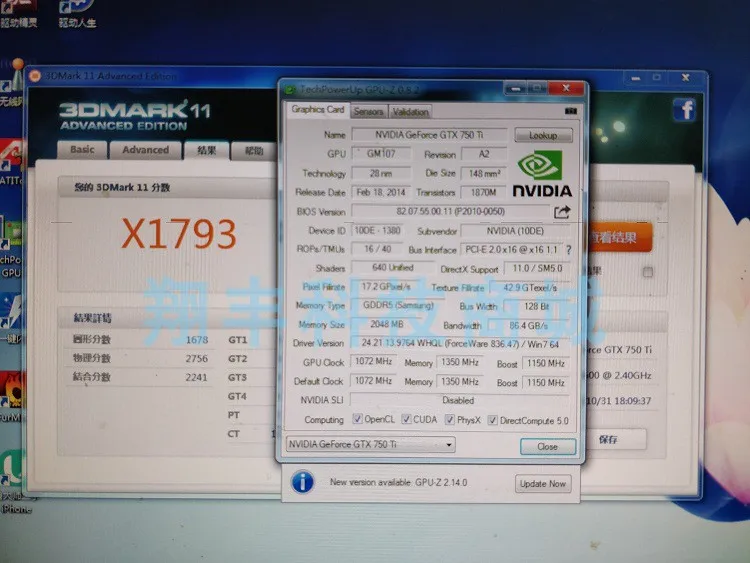750x563 pixels.
Task: Open the 驱动人生 desktop shortcut
Action: point(77,13)
